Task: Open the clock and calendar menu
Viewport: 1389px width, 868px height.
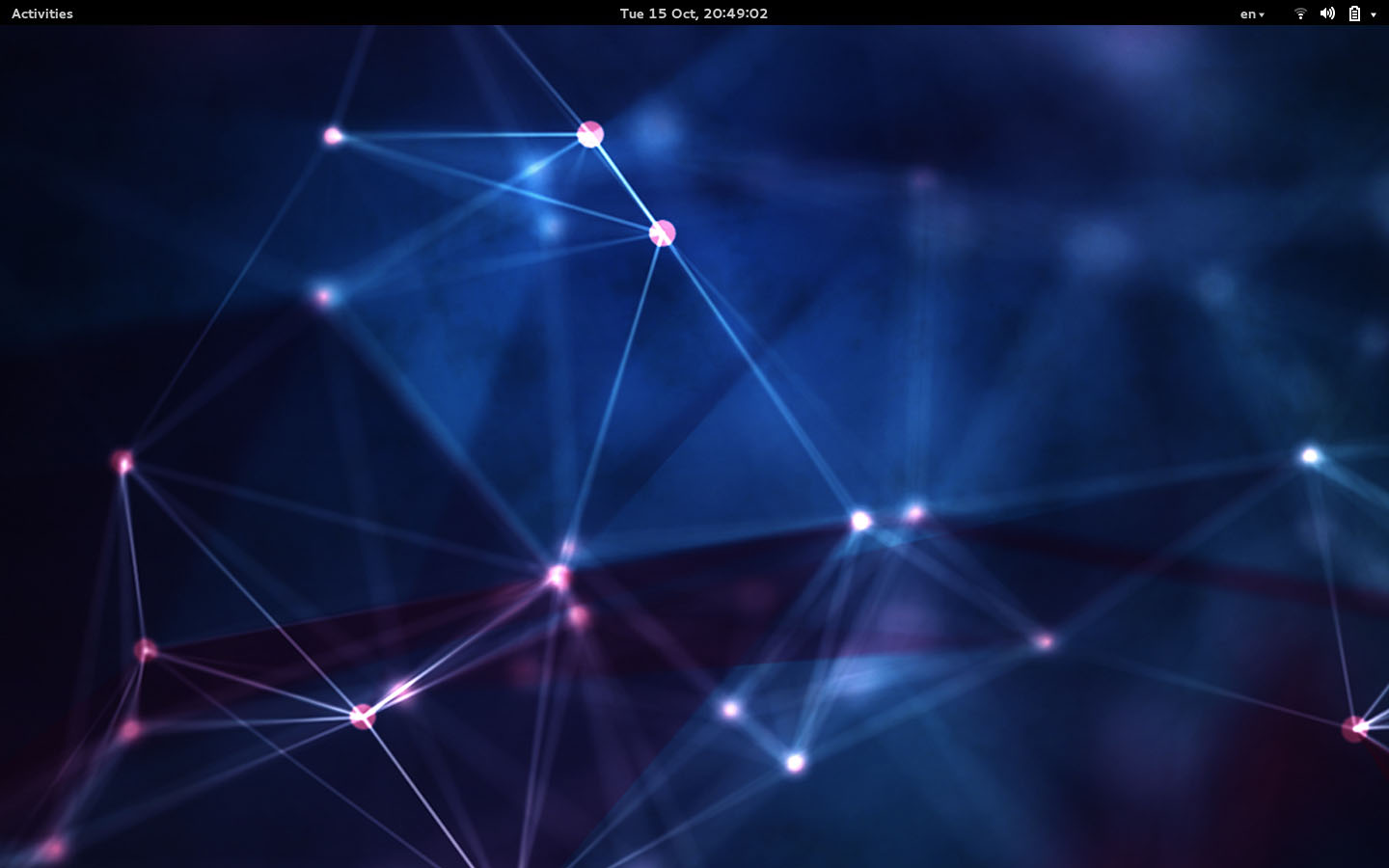Action: tap(694, 14)
